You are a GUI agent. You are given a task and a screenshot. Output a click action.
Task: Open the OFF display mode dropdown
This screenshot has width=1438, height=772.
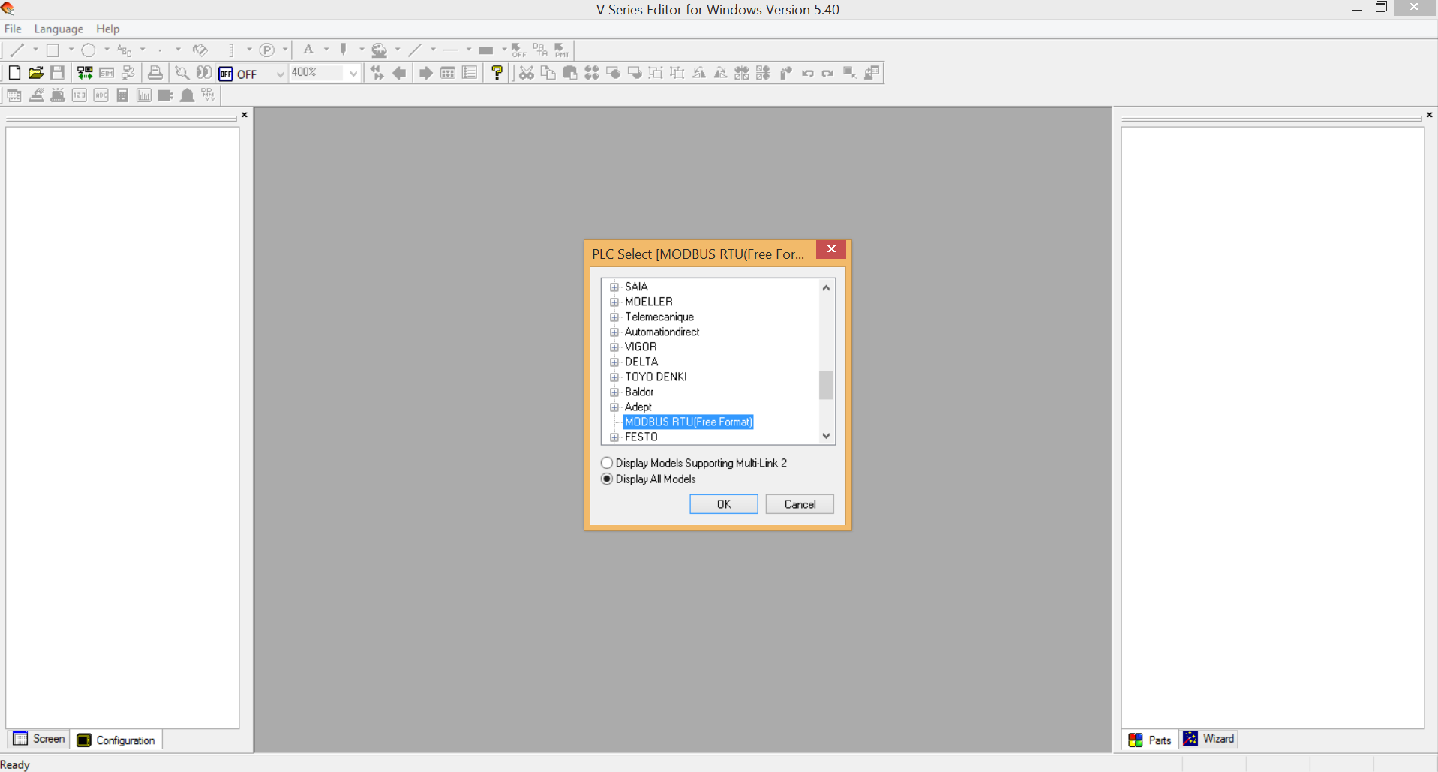[280, 73]
